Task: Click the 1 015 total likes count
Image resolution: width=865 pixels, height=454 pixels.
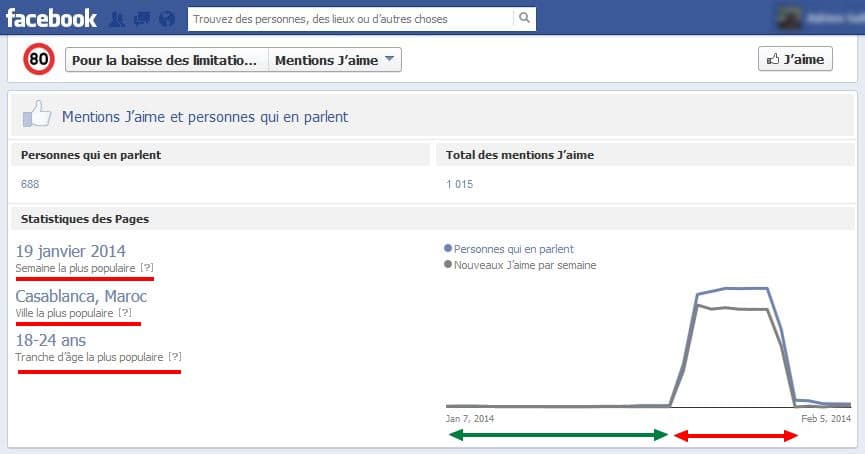Action: coord(460,185)
